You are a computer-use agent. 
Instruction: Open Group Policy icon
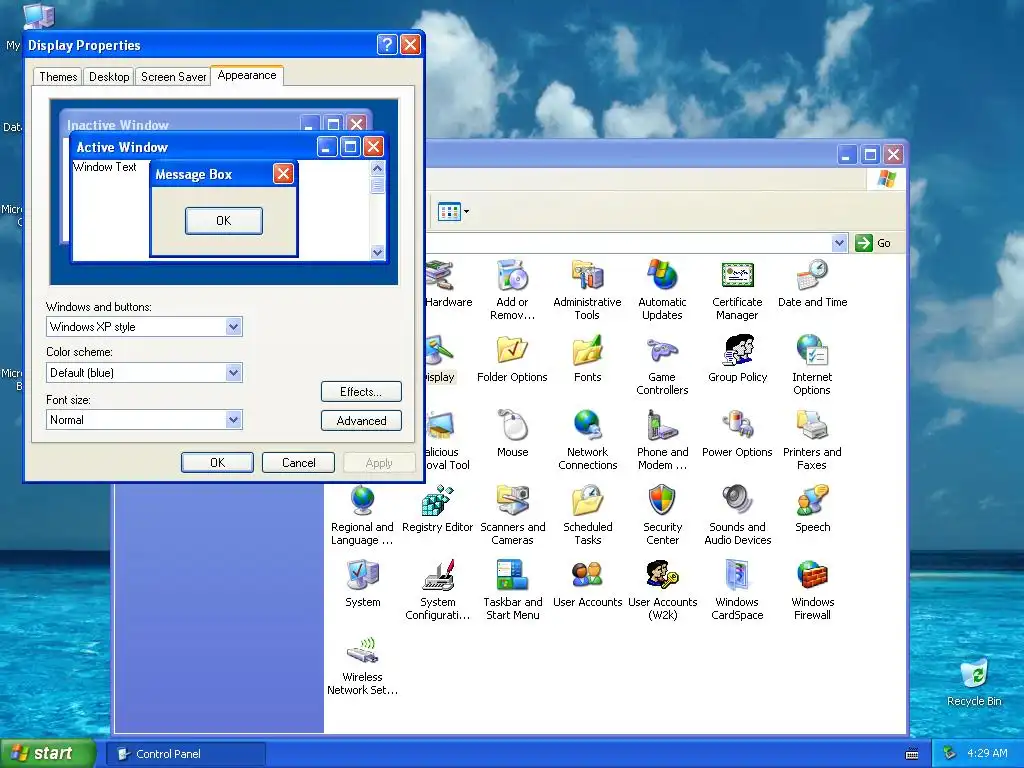(737, 351)
